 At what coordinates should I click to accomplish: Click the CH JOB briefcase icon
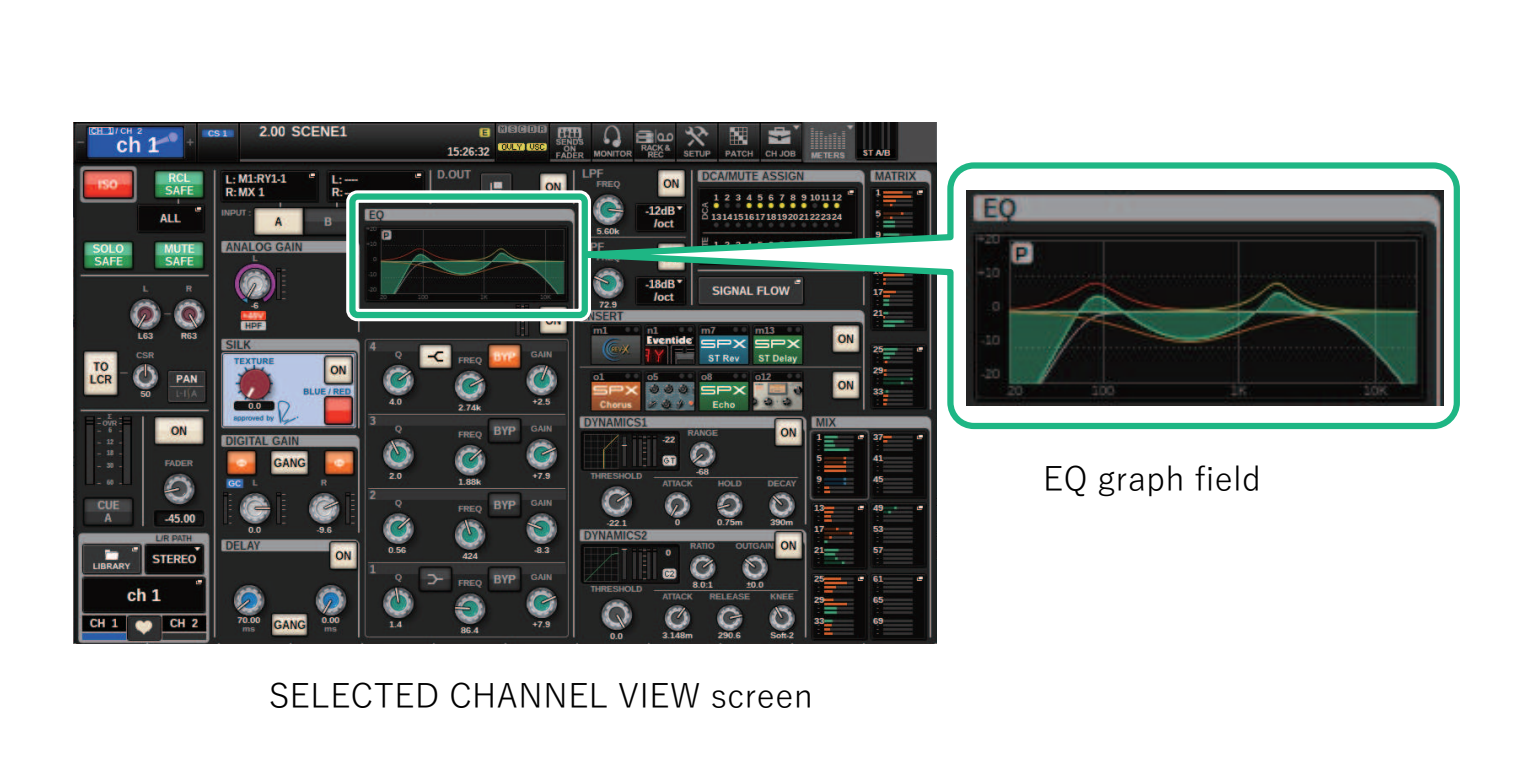click(781, 140)
